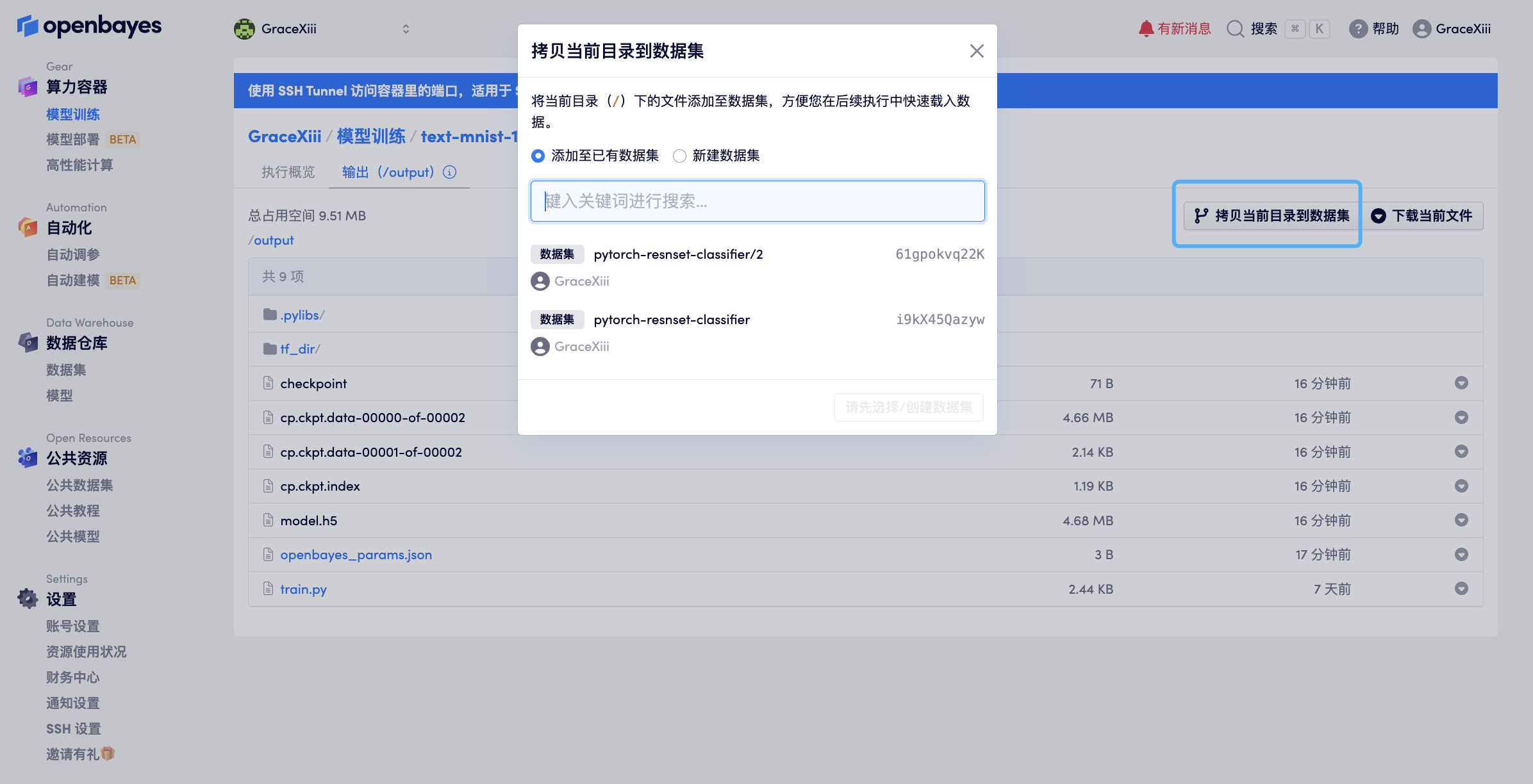Click the settings gear icon in sidebar

tap(28, 598)
